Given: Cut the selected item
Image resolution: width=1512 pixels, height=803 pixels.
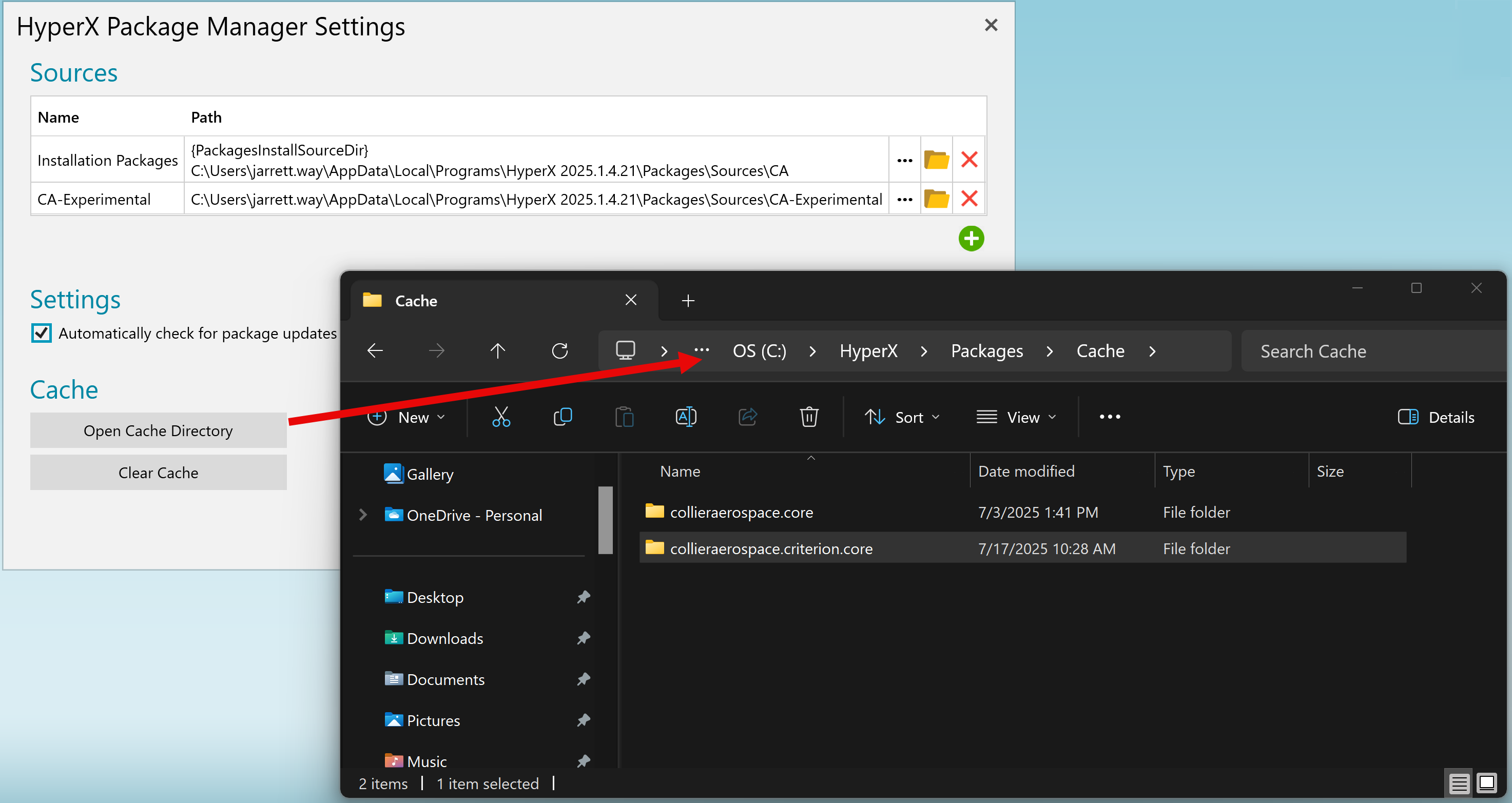Looking at the screenshot, I should 501,417.
